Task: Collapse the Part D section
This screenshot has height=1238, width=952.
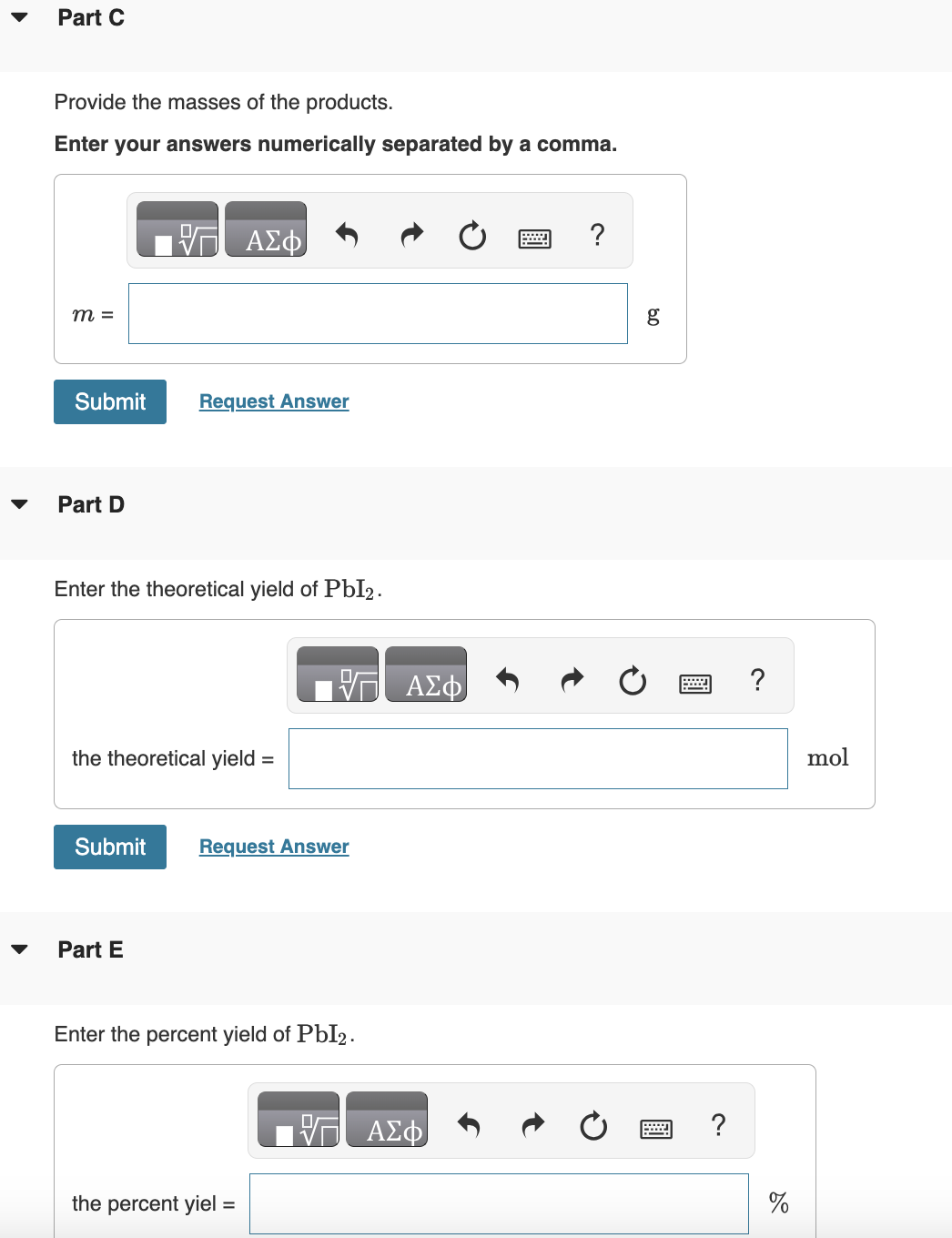Action: click(x=20, y=502)
